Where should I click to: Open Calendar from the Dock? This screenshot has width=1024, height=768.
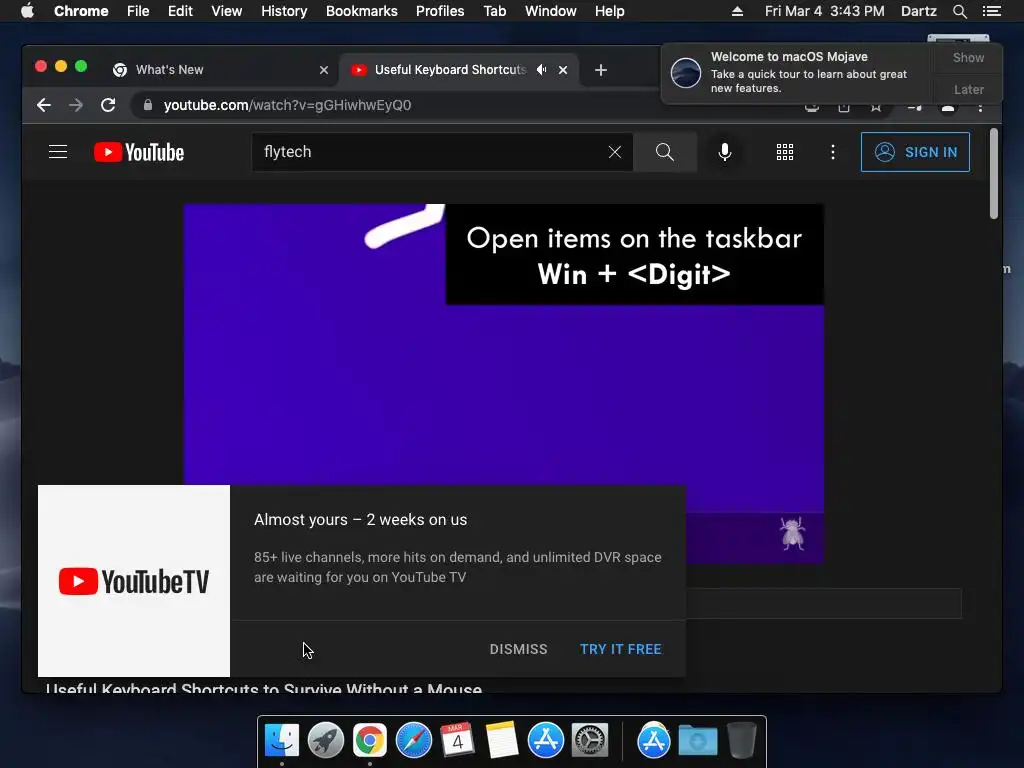[x=457, y=739]
